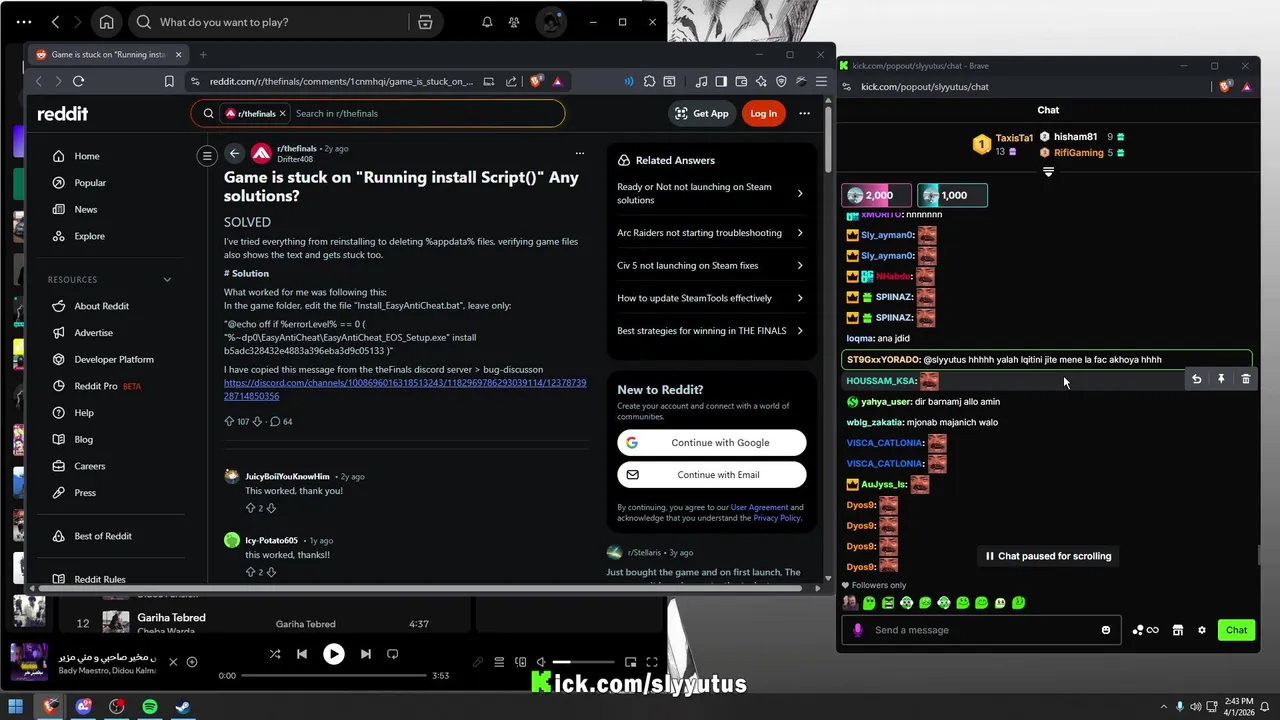Upvote JuicyBoiiYouKnowHim's comment
Viewport: 1280px width, 720px height.
pos(250,509)
